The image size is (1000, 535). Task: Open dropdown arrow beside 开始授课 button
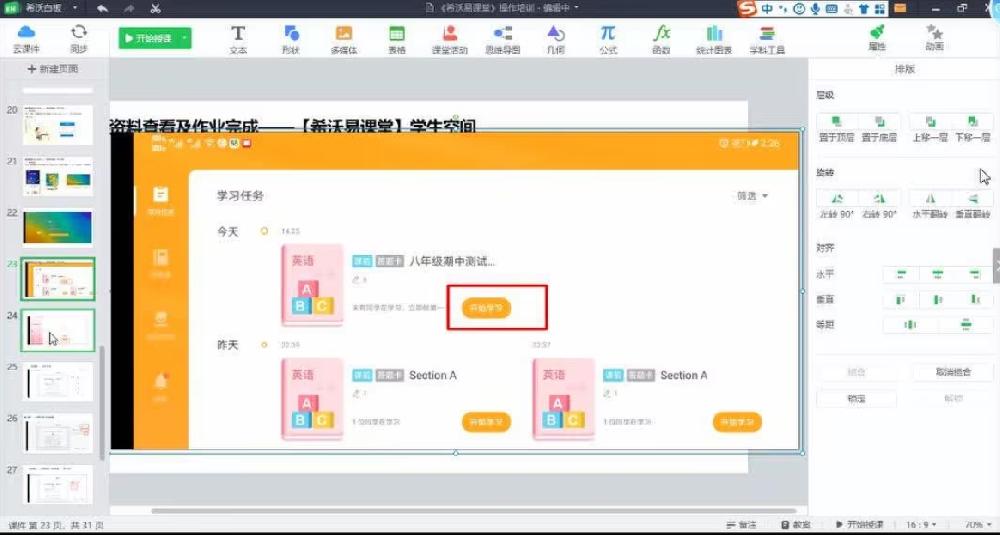pos(184,38)
